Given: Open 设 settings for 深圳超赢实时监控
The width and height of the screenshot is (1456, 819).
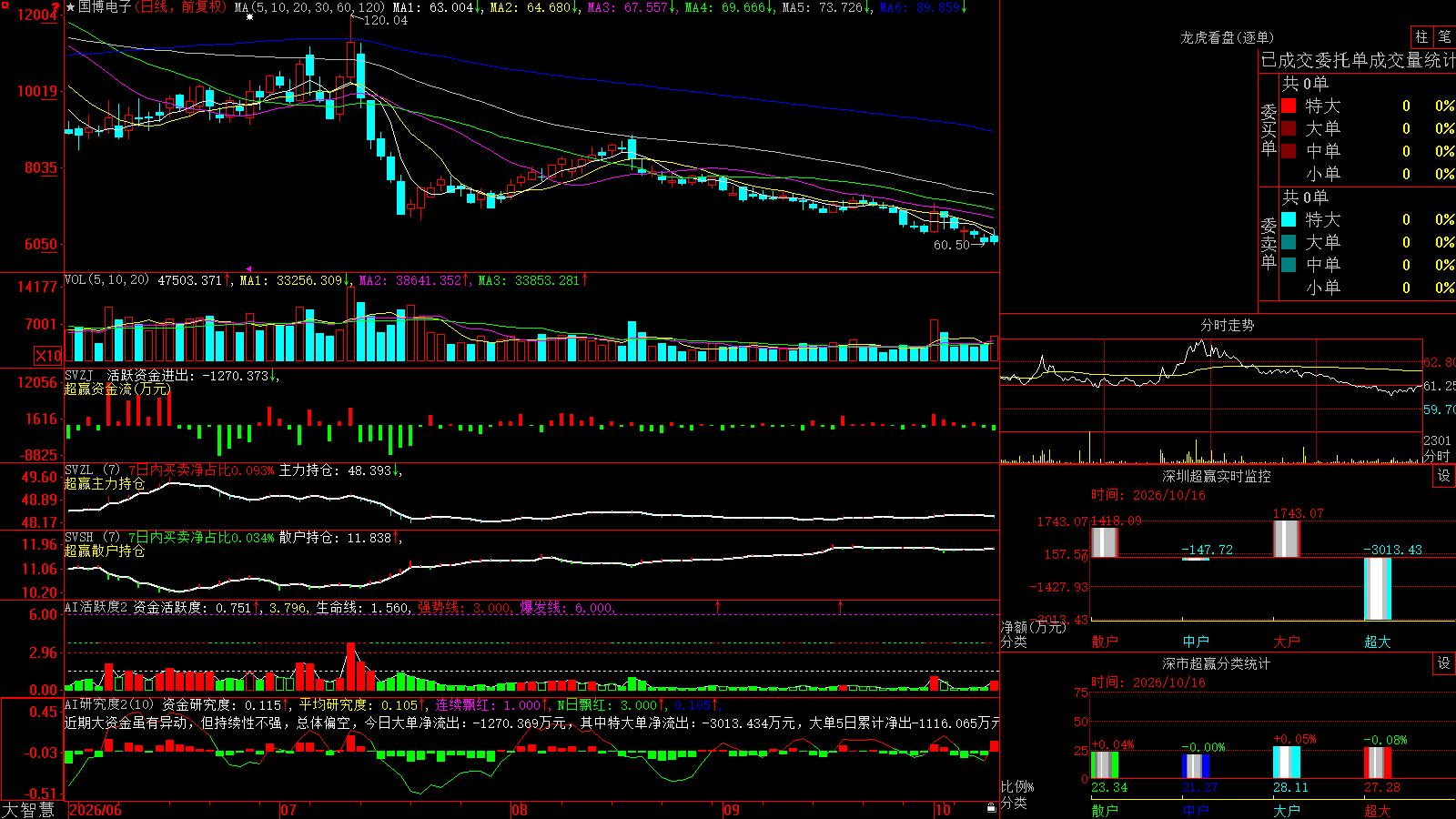Looking at the screenshot, I should pos(1444,476).
